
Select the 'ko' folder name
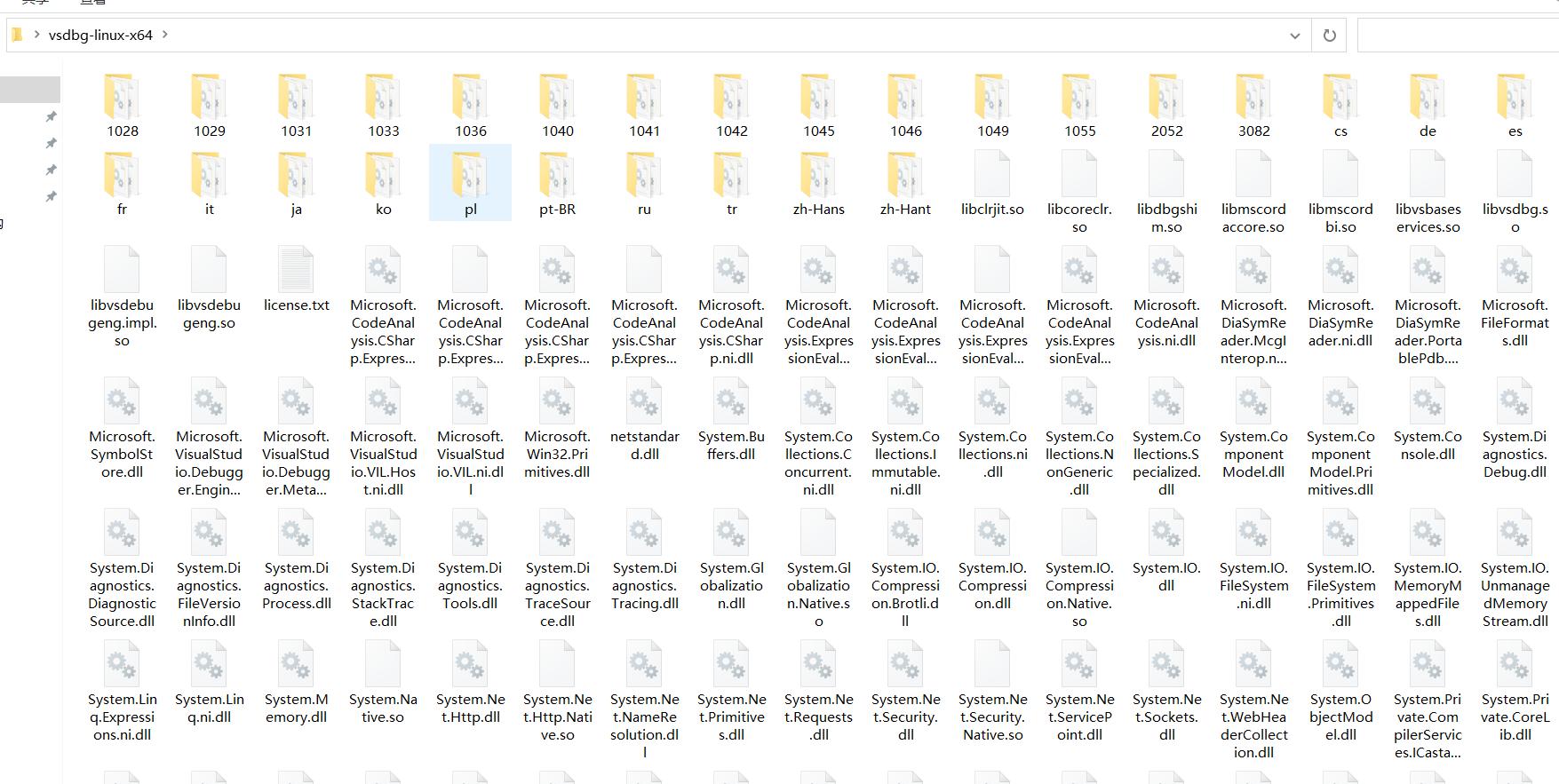[383, 210]
